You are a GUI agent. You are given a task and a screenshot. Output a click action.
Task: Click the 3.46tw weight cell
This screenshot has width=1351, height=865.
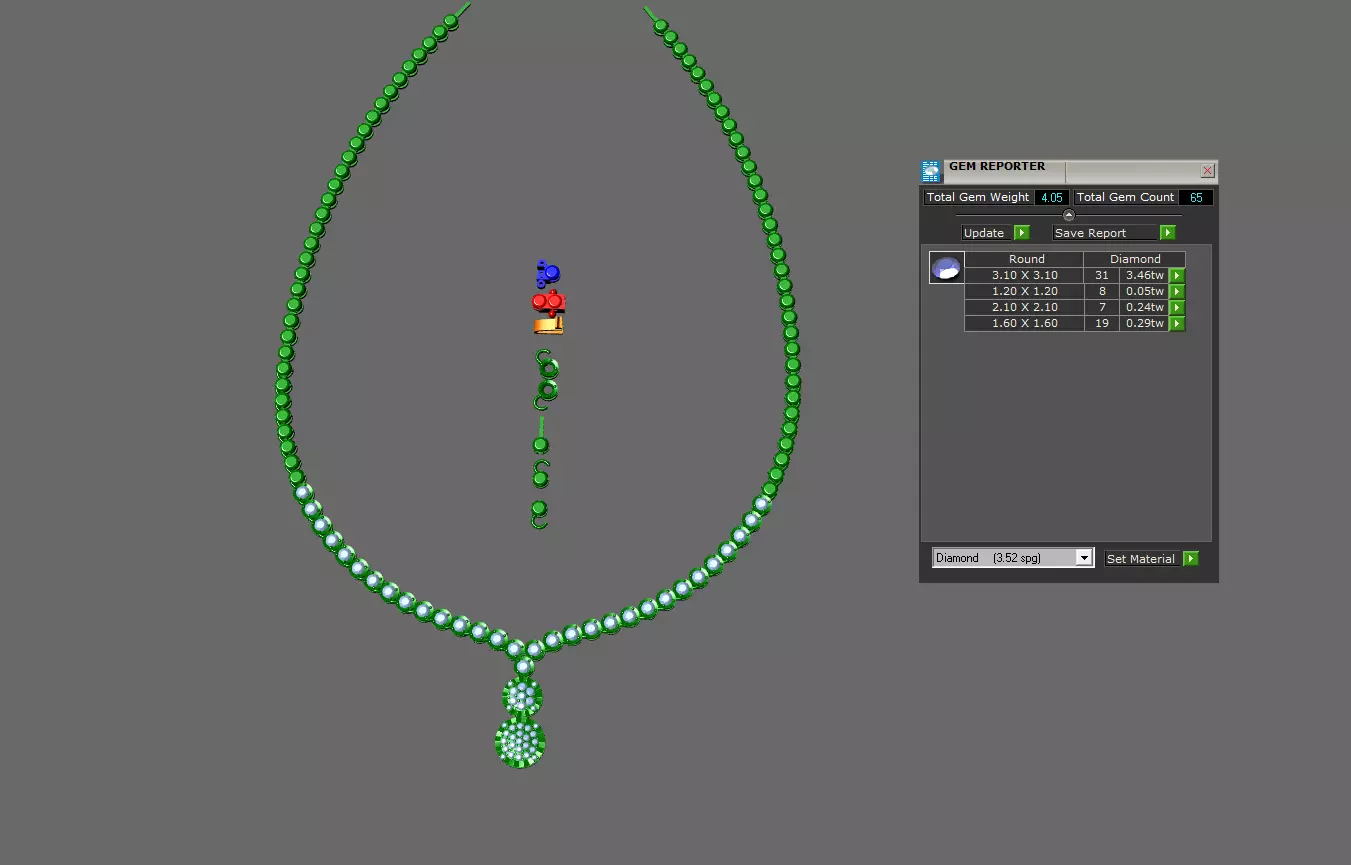[1144, 275]
